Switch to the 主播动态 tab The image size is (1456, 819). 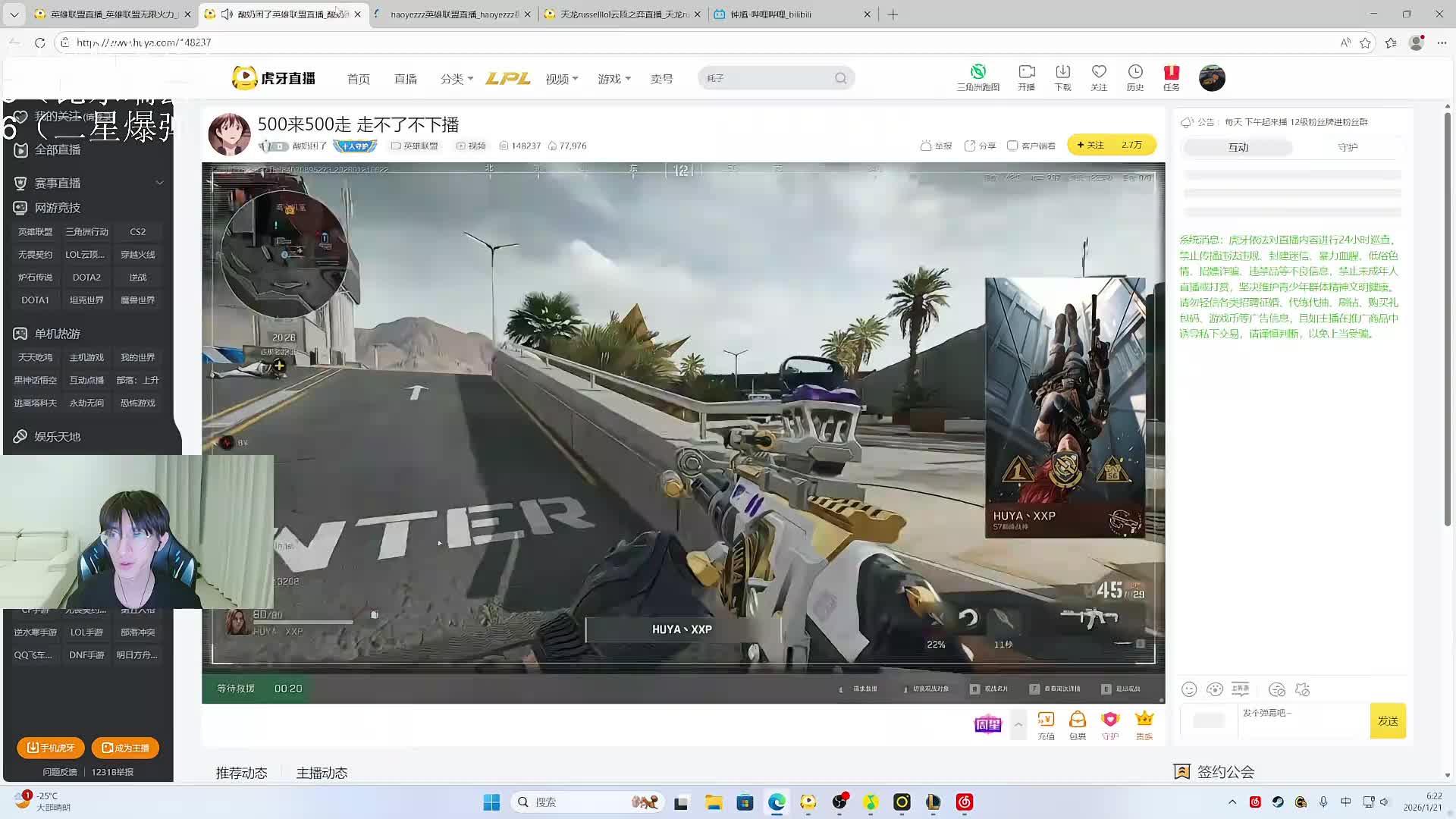[x=322, y=773]
